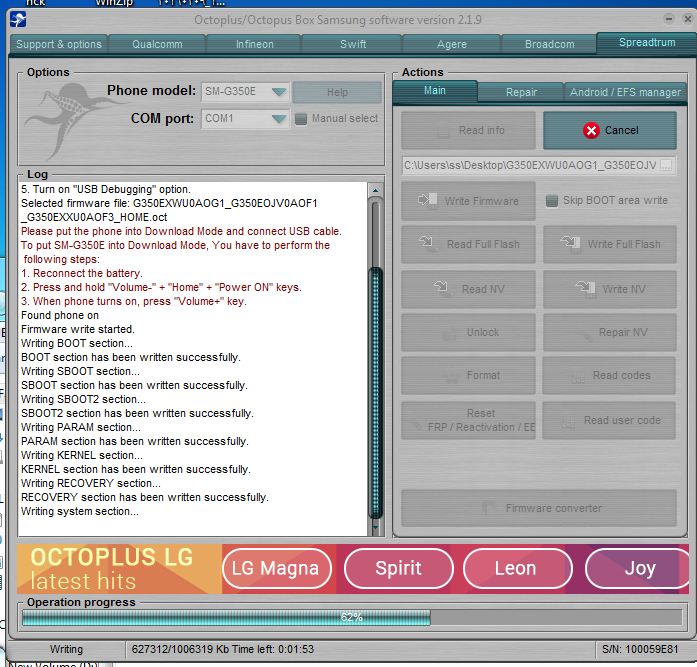Click the Write Full Flash icon
697x667 pixels.
pyautogui.click(x=570, y=244)
